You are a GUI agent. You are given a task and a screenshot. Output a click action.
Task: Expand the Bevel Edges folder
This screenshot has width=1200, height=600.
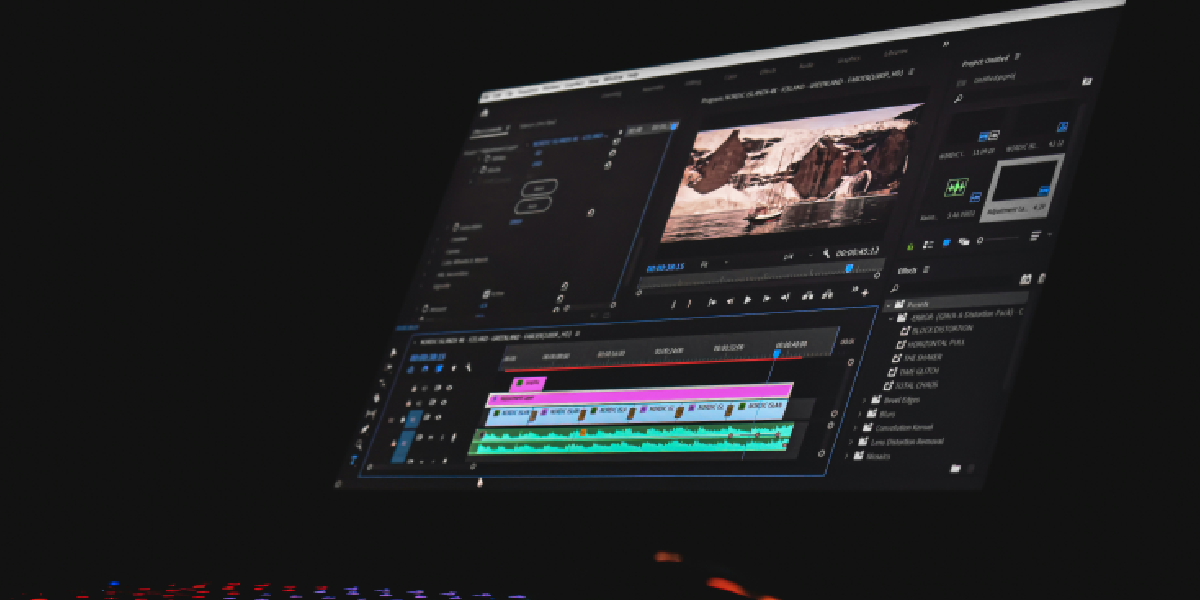[x=864, y=400]
